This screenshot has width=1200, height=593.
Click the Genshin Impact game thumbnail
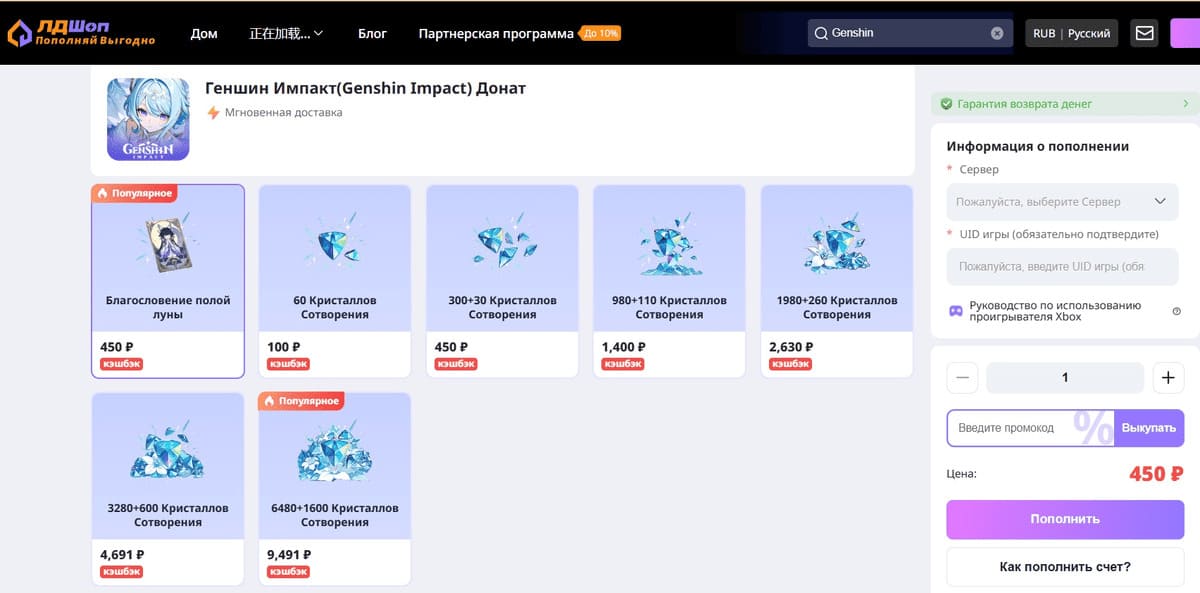point(148,119)
